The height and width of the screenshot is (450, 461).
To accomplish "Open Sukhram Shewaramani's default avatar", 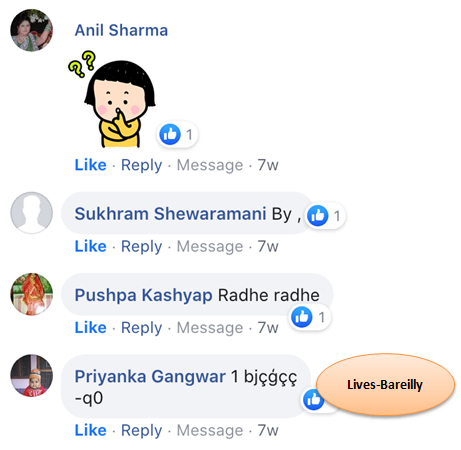I will click(32, 213).
